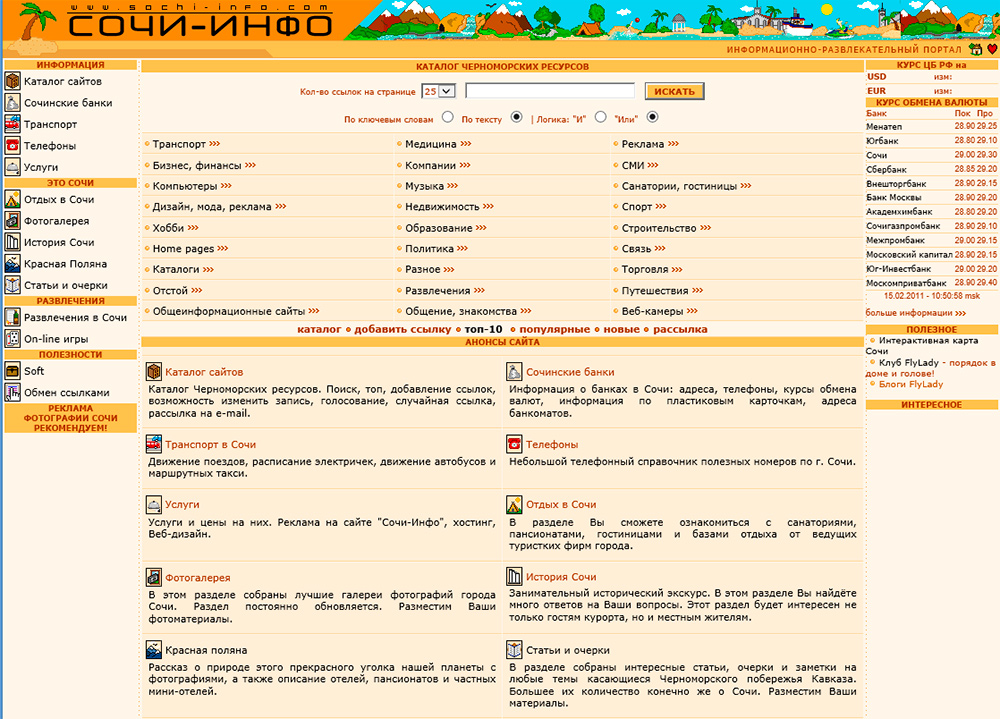Select the По ключевым словам radio button

[x=448, y=117]
